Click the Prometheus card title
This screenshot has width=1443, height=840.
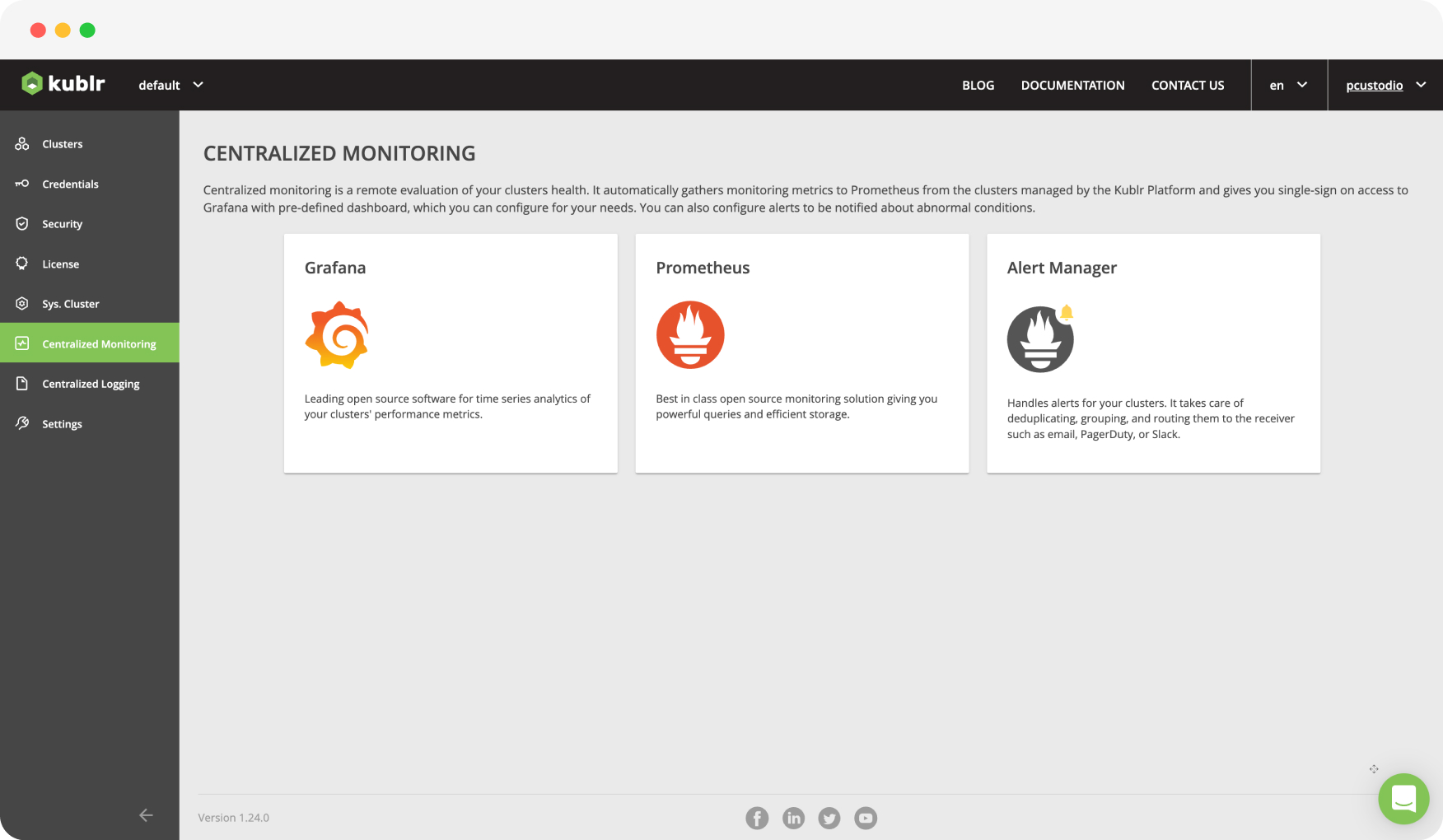[703, 268]
